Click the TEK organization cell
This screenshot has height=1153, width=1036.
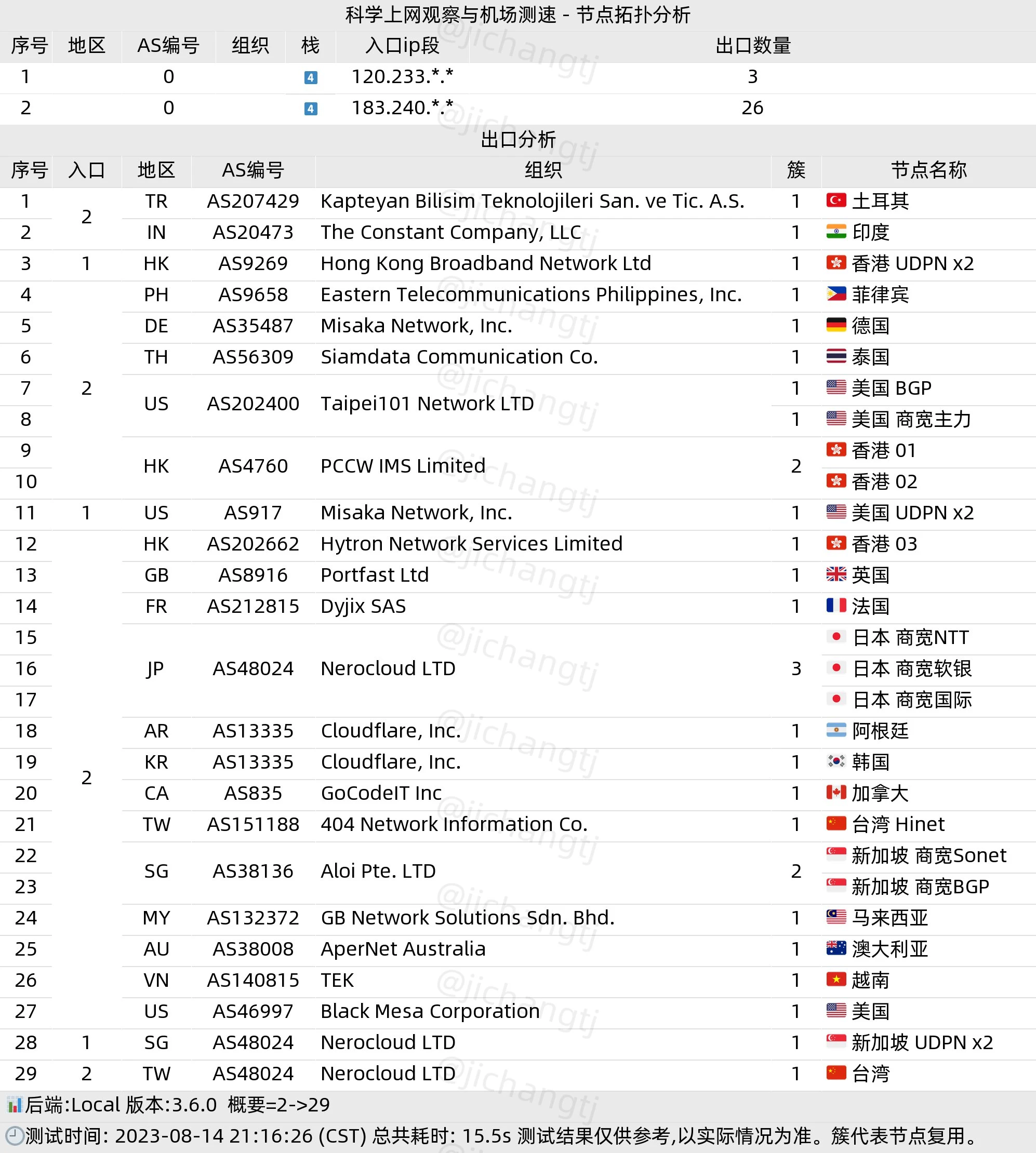[337, 980]
